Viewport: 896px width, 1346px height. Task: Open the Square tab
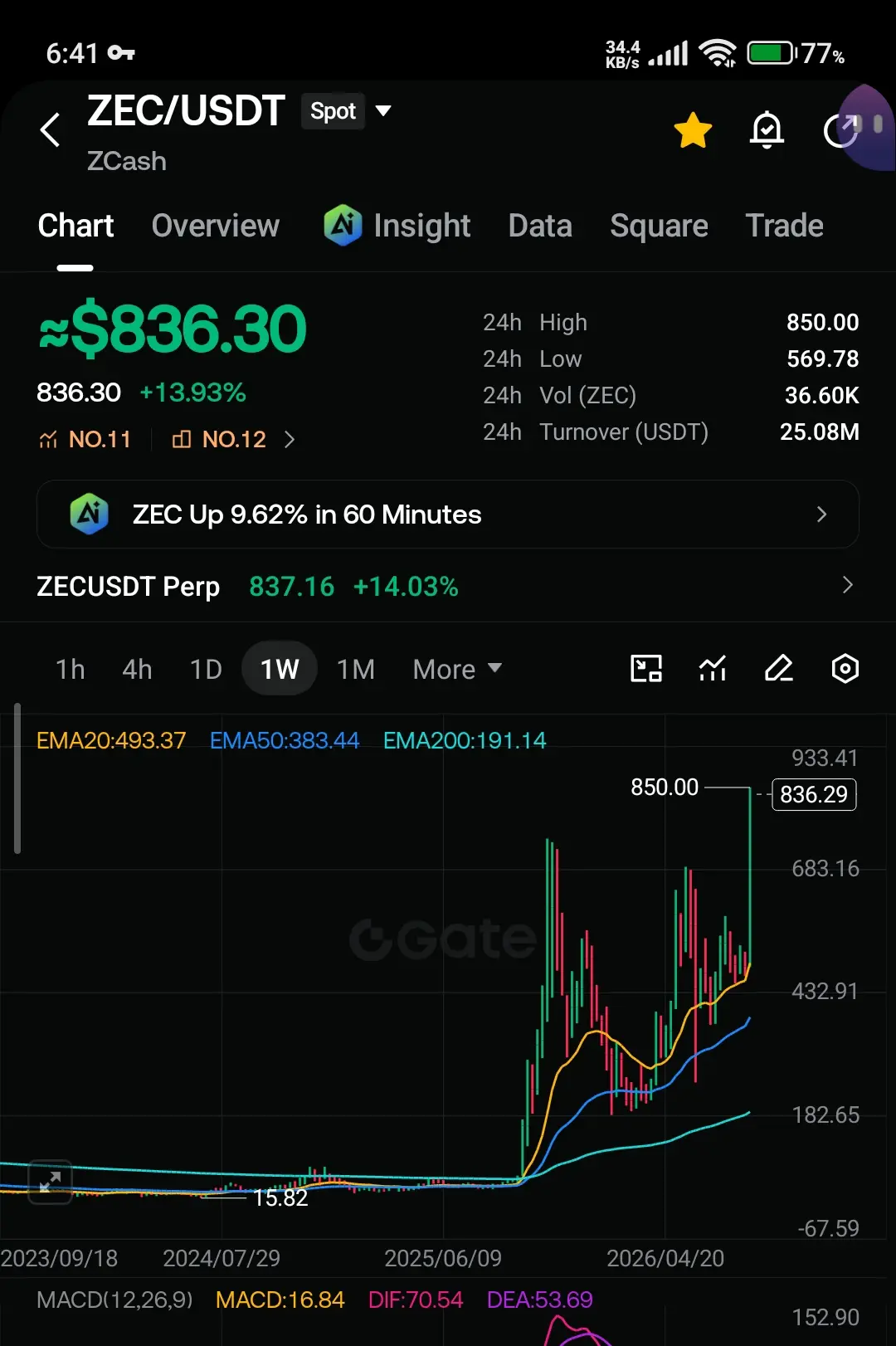[x=659, y=226]
